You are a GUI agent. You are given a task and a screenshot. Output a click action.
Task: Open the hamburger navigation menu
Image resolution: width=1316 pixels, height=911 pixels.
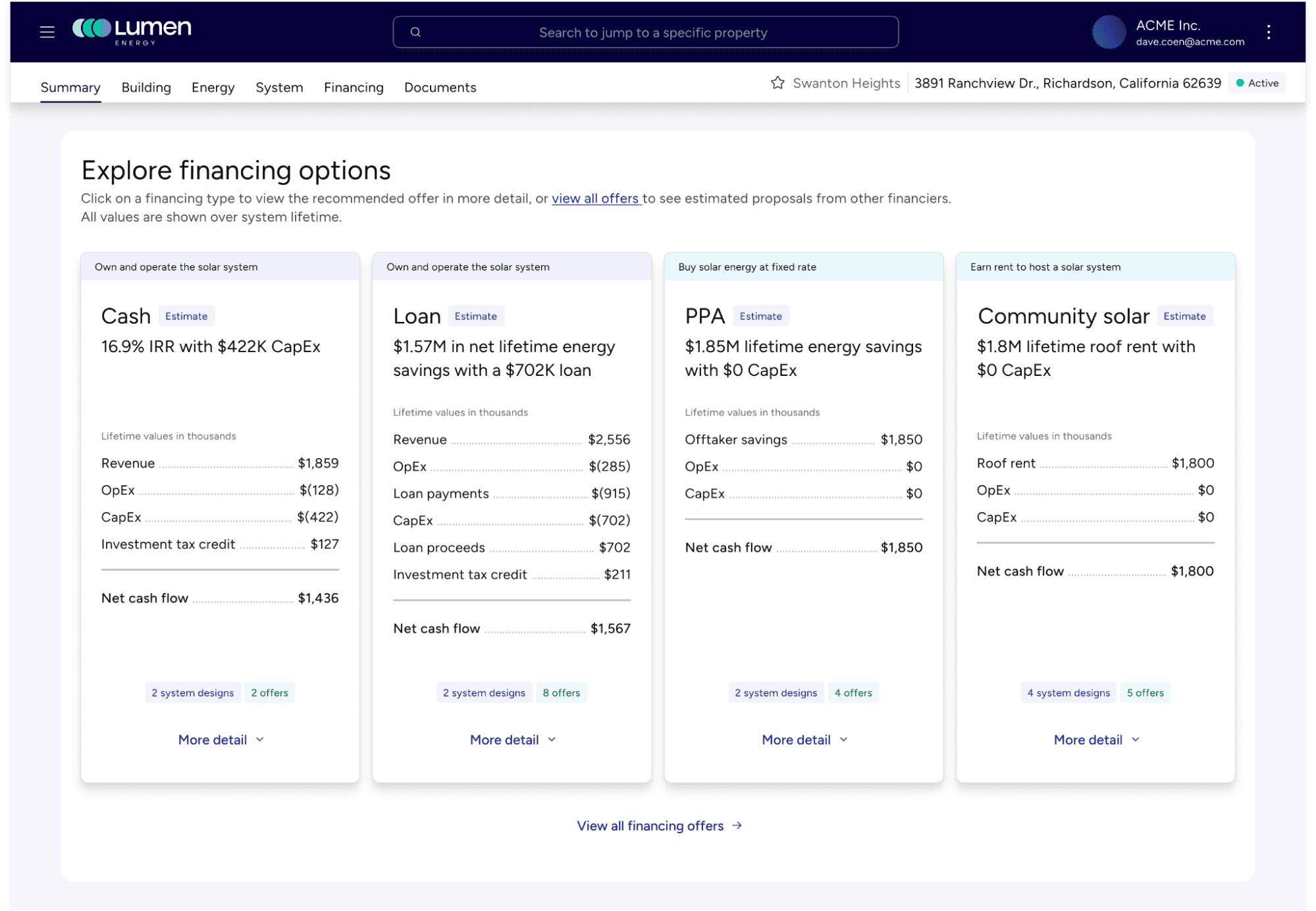pyautogui.click(x=47, y=32)
